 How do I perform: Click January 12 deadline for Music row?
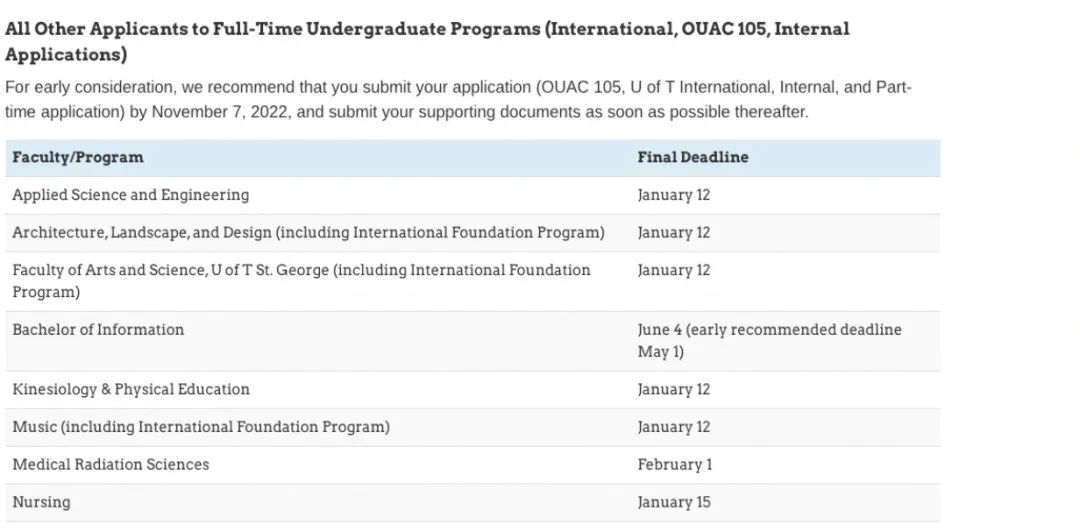coord(673,427)
